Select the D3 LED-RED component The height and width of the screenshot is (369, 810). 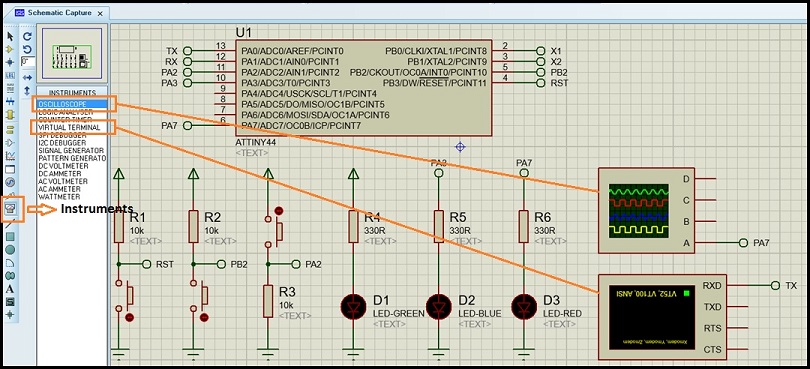tap(524, 306)
